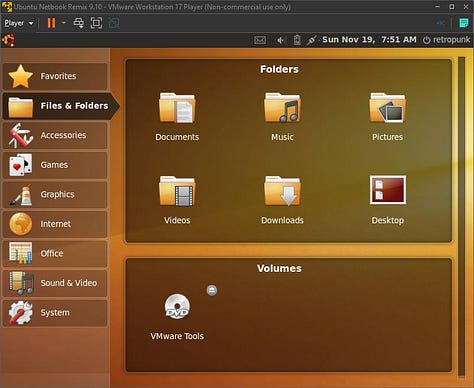Open the Sound & Video category
Image resolution: width=474 pixels, height=388 pixels.
click(55, 283)
